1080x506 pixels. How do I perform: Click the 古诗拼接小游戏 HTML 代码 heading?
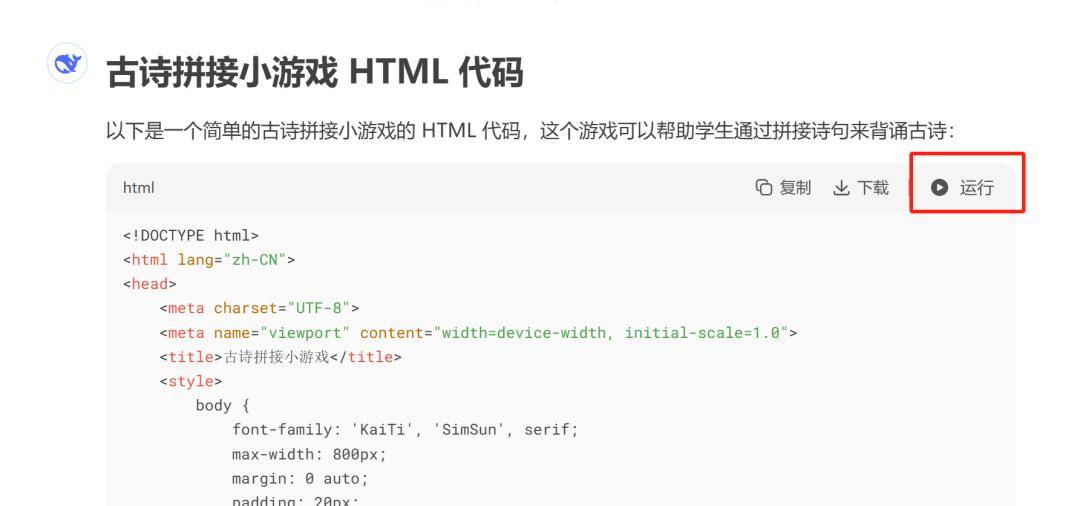(x=315, y=71)
